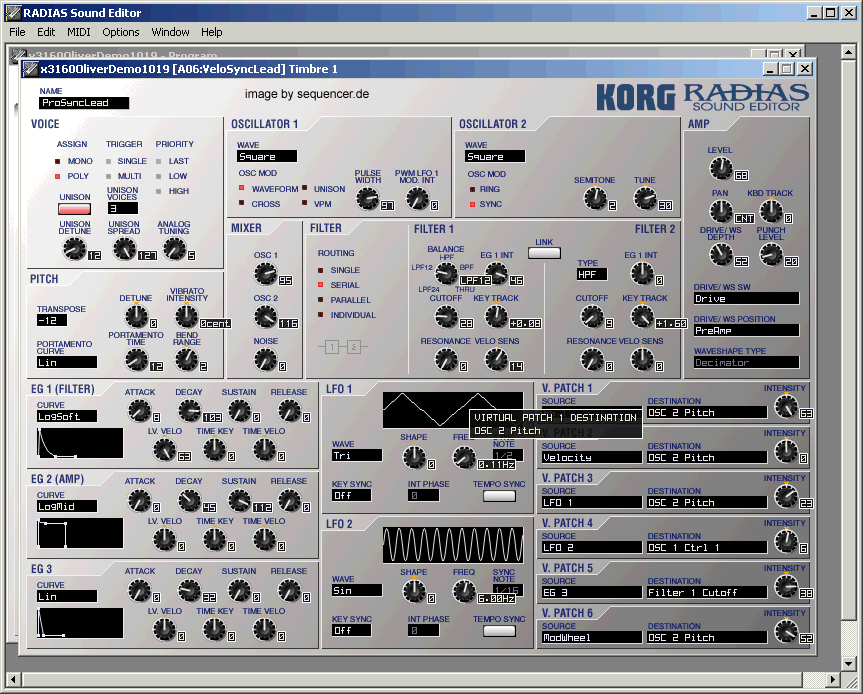Screen dimensions: 863x694
Task: Click the Unison Detune knob
Action: pyautogui.click(x=75, y=249)
